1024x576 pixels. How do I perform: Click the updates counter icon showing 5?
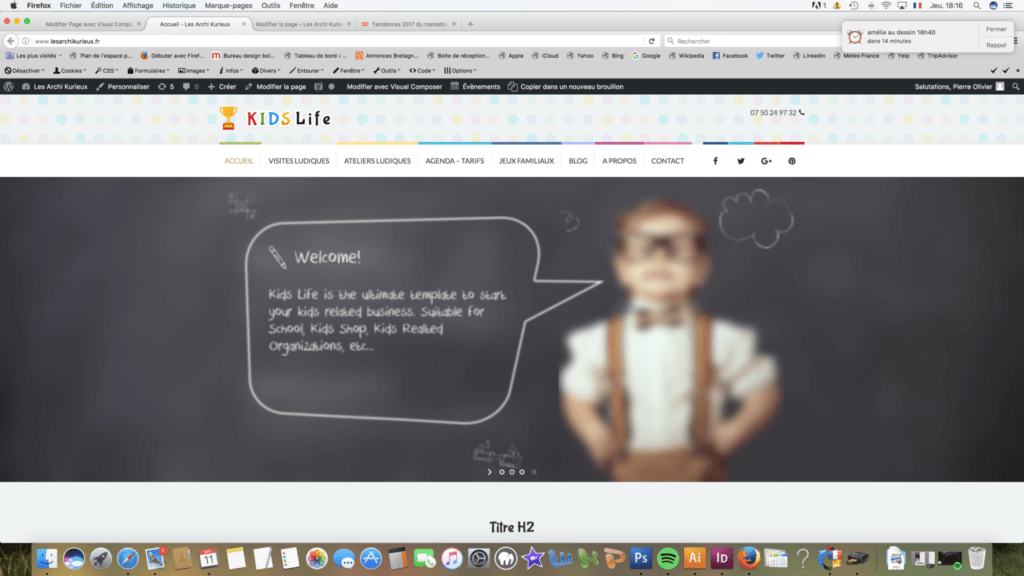click(166, 86)
